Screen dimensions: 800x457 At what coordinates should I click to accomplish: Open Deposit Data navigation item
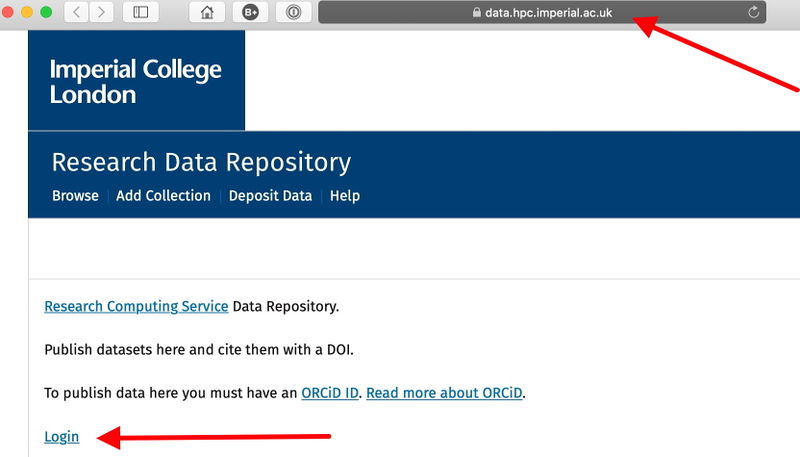(x=270, y=196)
